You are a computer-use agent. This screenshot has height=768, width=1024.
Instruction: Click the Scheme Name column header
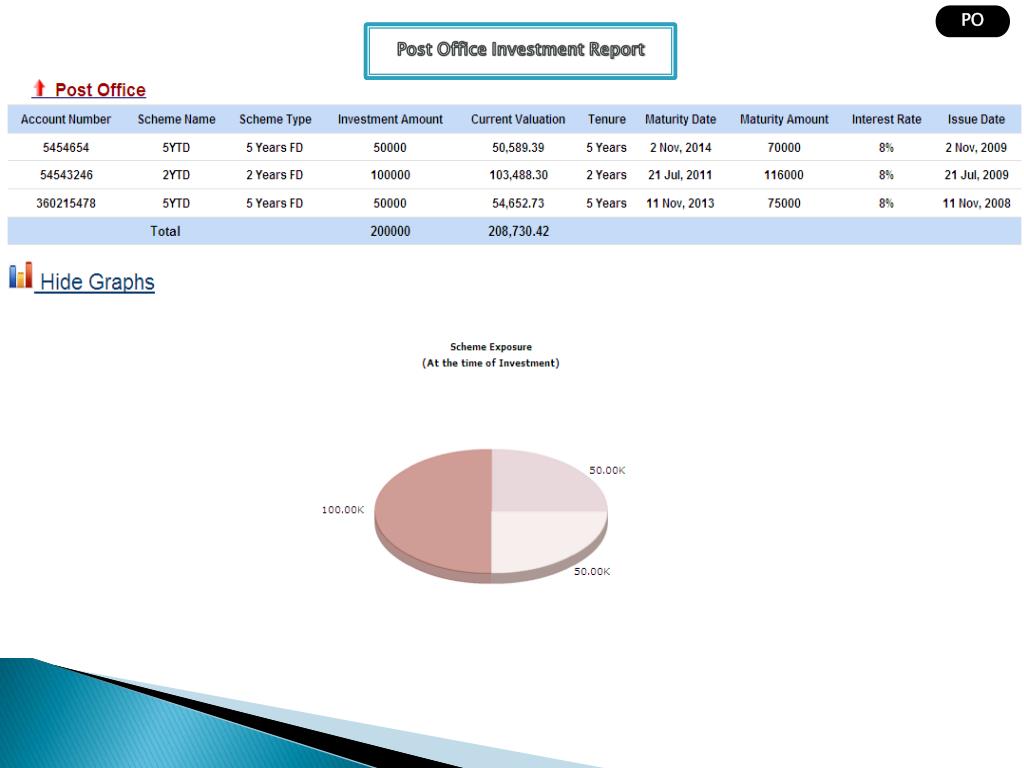tap(176, 120)
